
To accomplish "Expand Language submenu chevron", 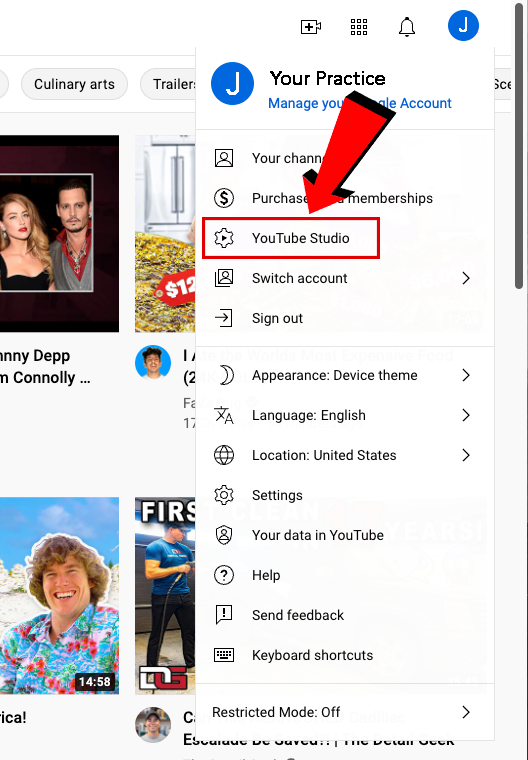I will coord(466,415).
